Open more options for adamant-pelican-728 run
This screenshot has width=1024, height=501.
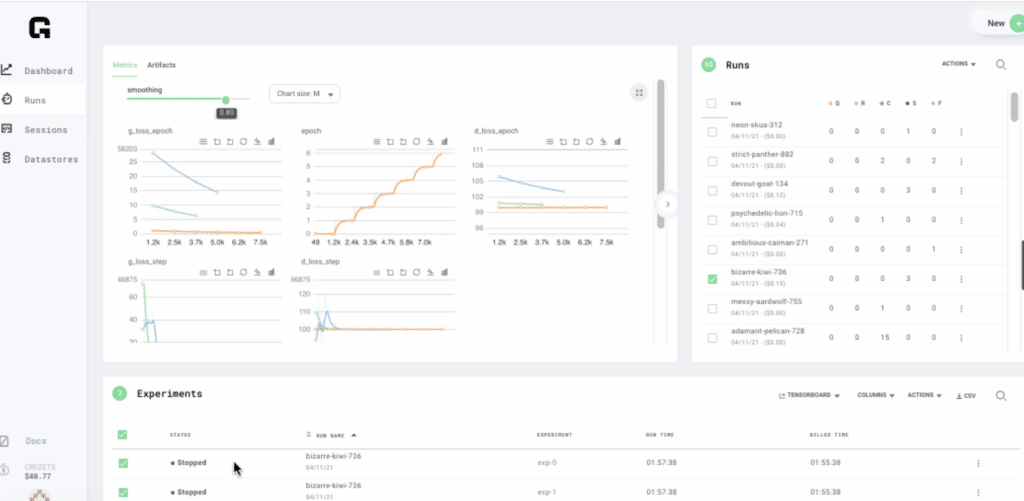coord(961,338)
